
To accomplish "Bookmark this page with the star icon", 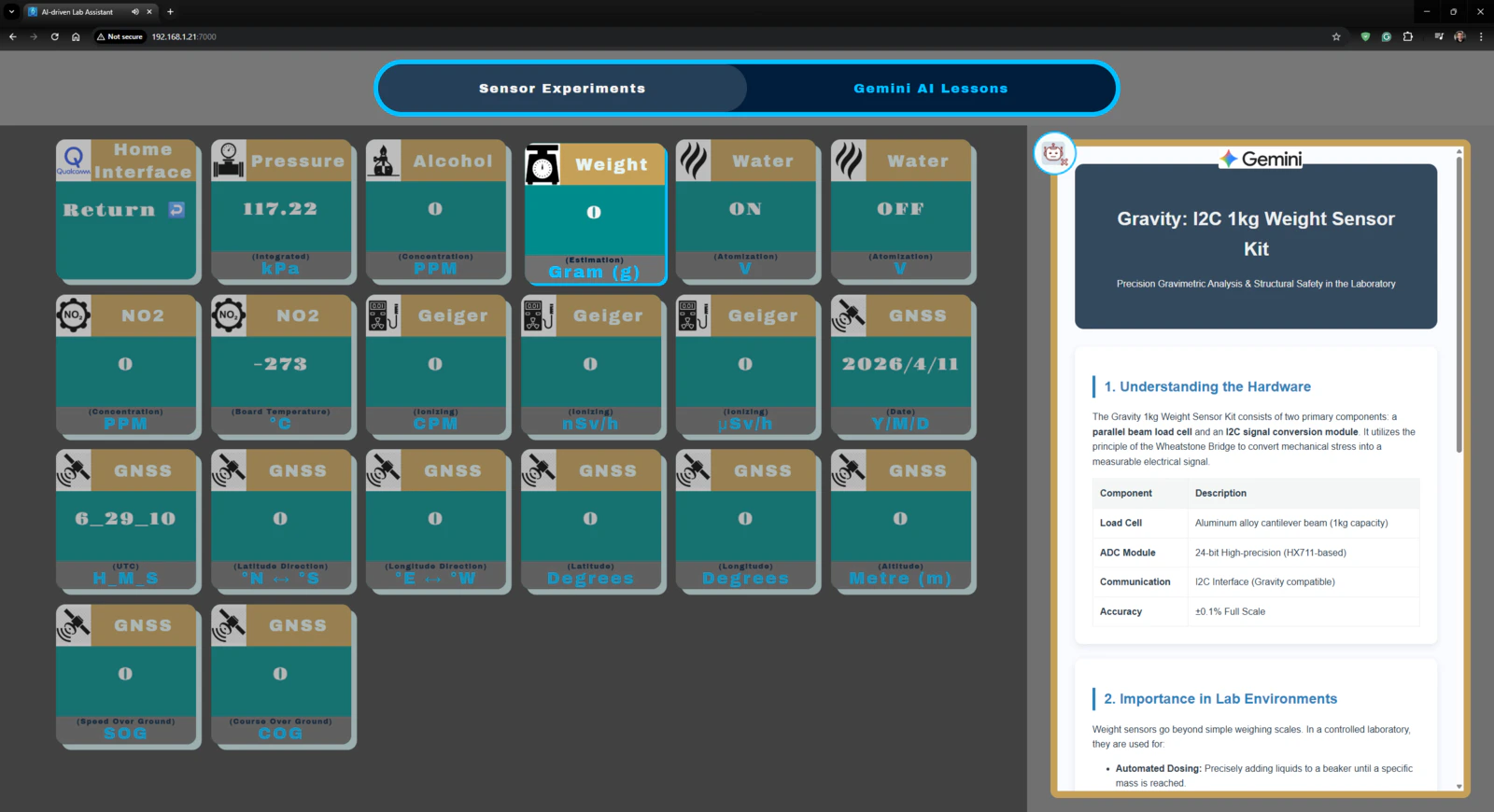I will 1336,37.
